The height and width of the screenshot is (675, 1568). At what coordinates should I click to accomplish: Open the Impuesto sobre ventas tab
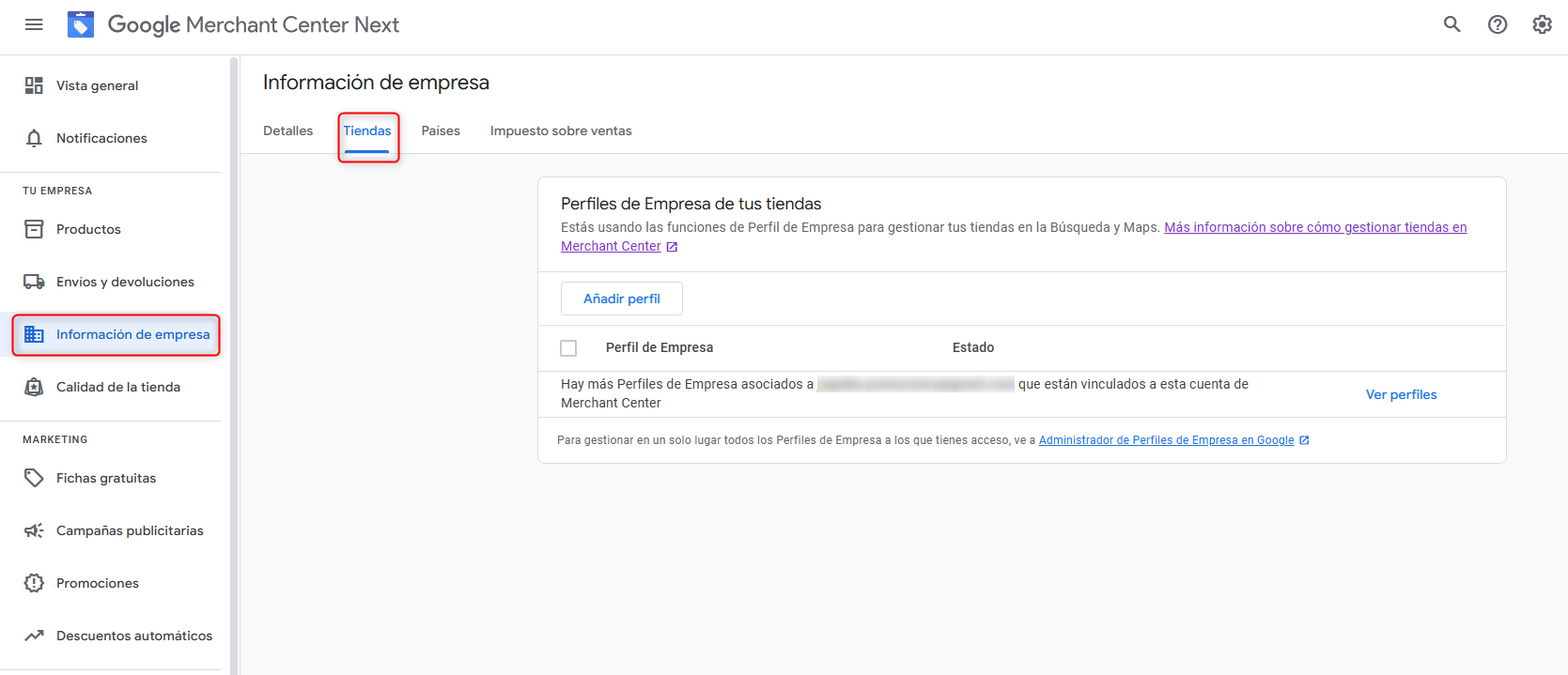point(561,130)
